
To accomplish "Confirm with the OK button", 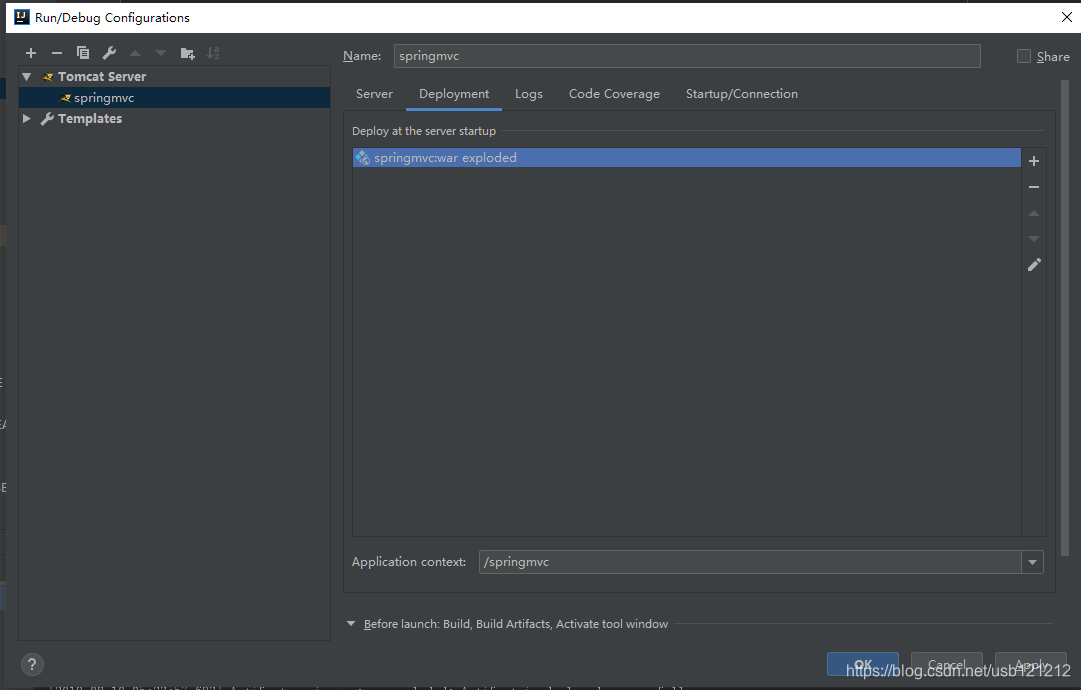I will (862, 664).
